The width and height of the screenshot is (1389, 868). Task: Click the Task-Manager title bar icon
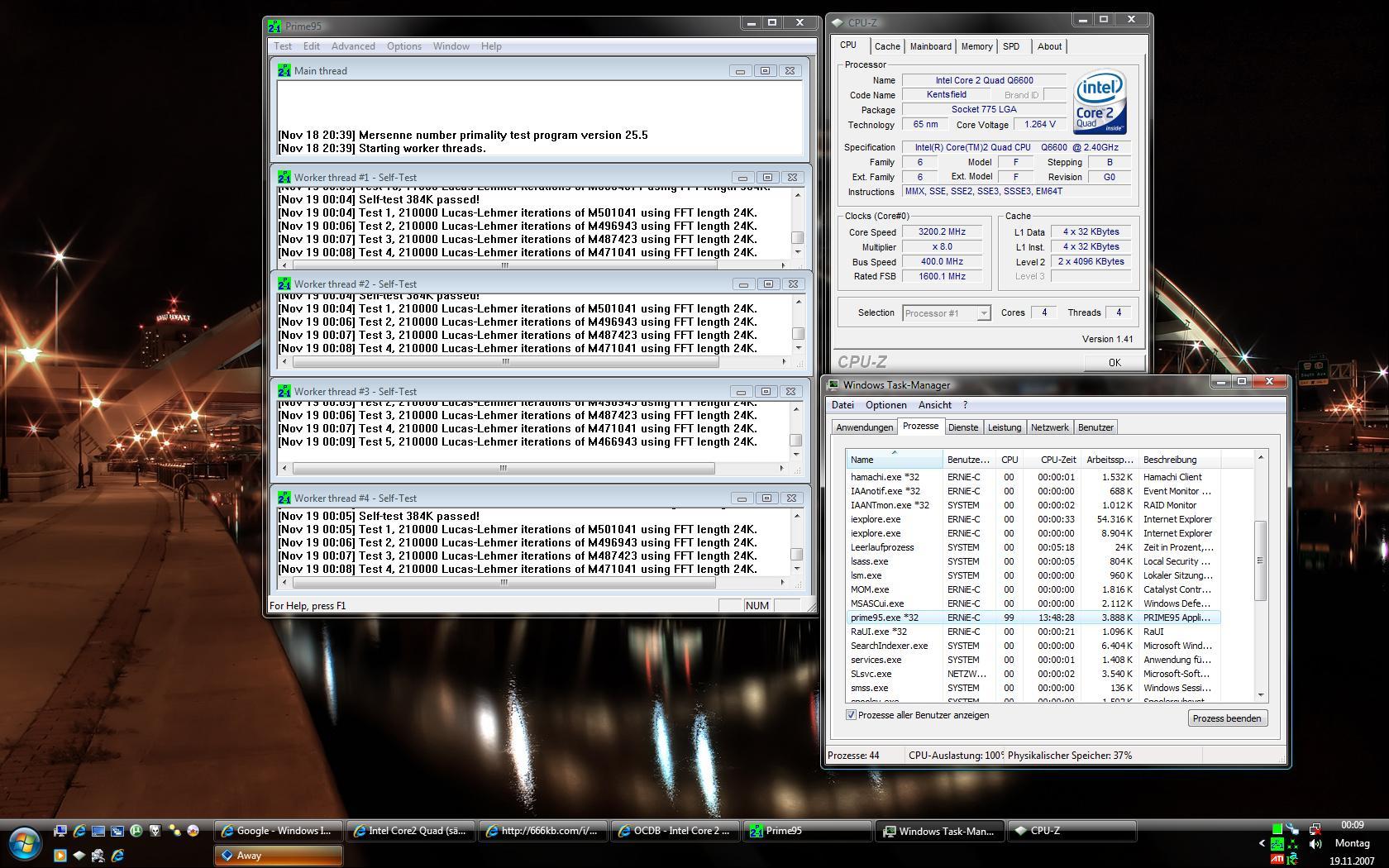(833, 384)
